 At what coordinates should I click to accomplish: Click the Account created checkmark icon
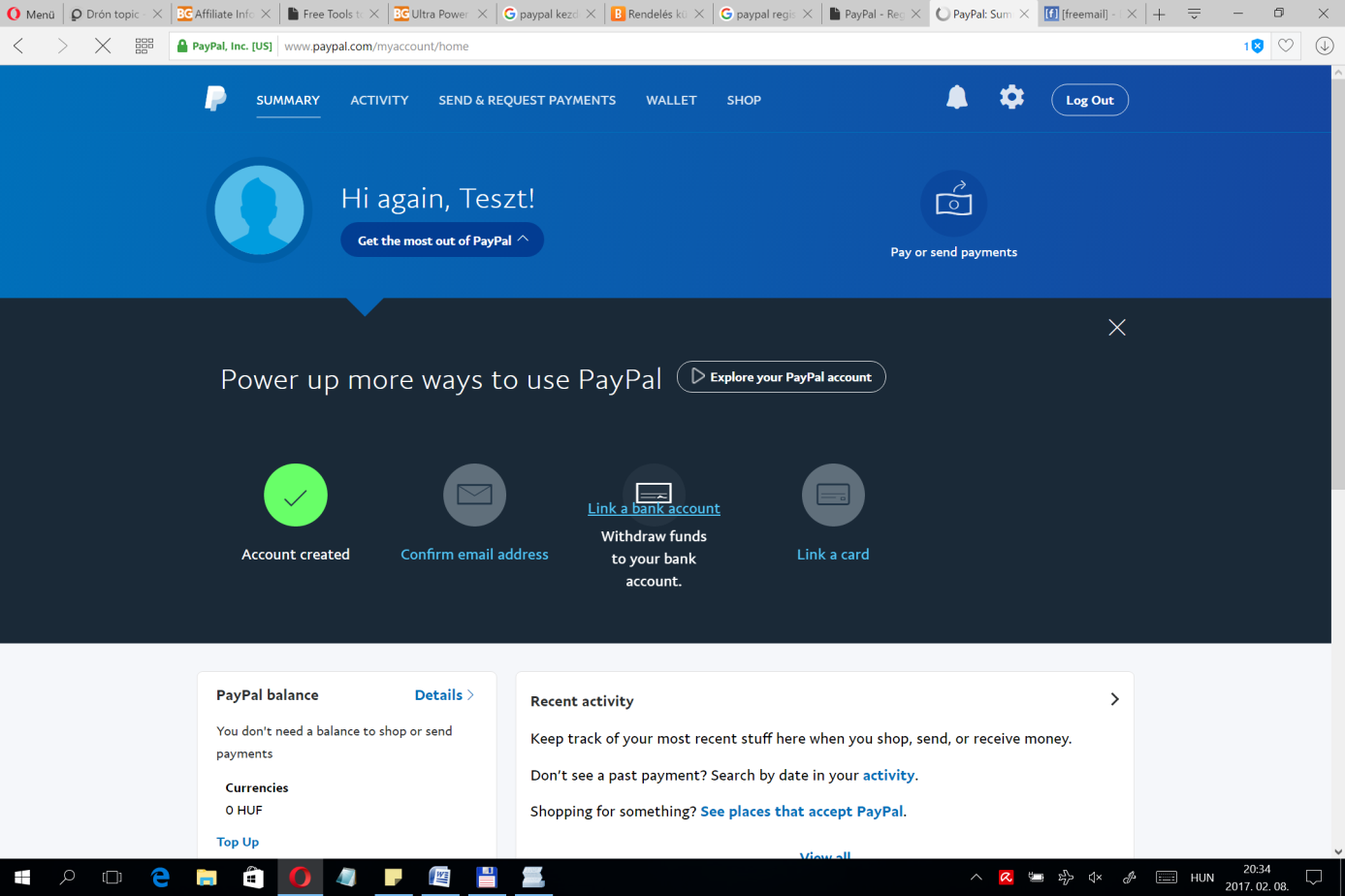[x=296, y=495]
